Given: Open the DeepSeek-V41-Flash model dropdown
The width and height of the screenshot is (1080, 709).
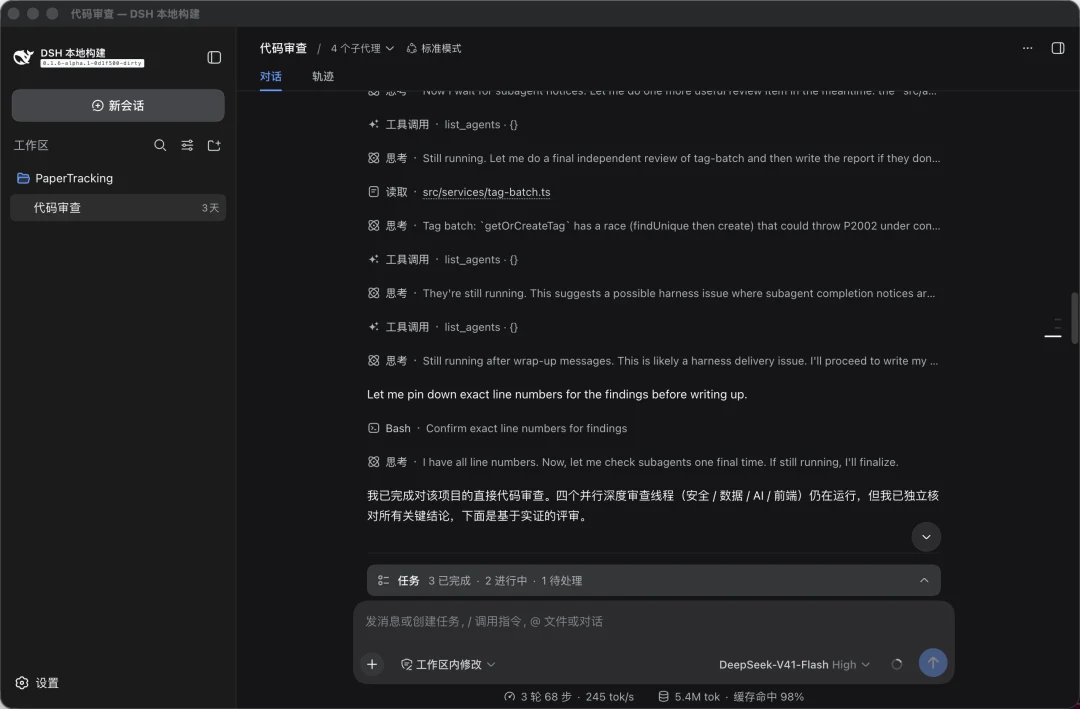Looking at the screenshot, I should [x=794, y=664].
